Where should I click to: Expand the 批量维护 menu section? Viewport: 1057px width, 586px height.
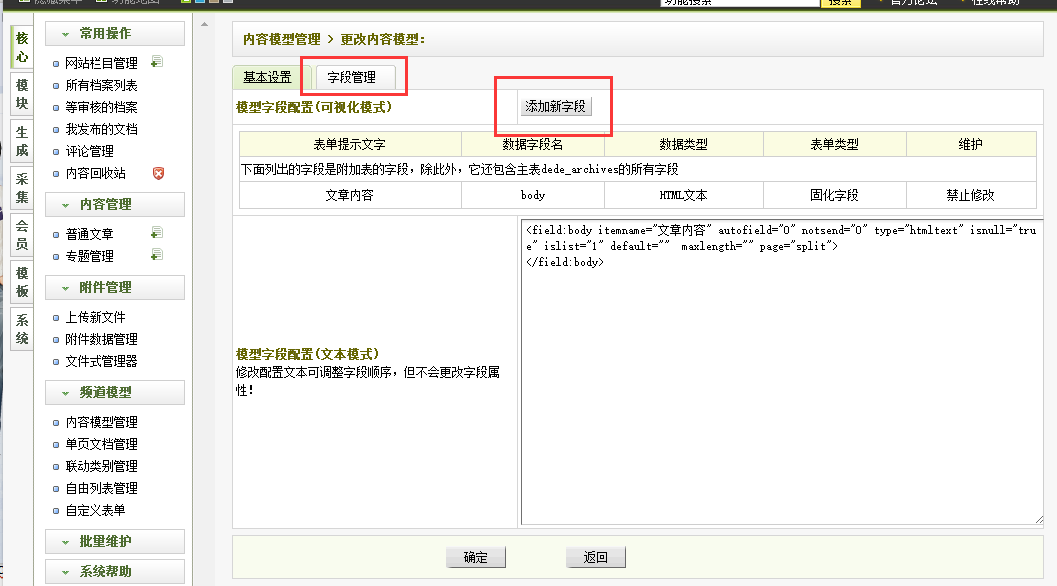coord(115,541)
